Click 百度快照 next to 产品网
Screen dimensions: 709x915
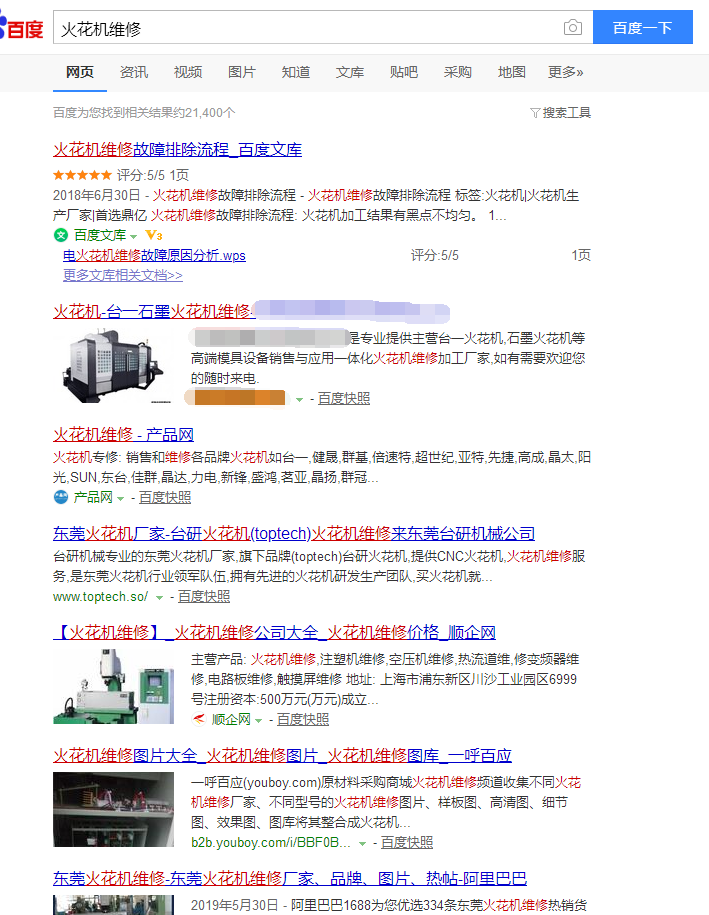pos(165,497)
